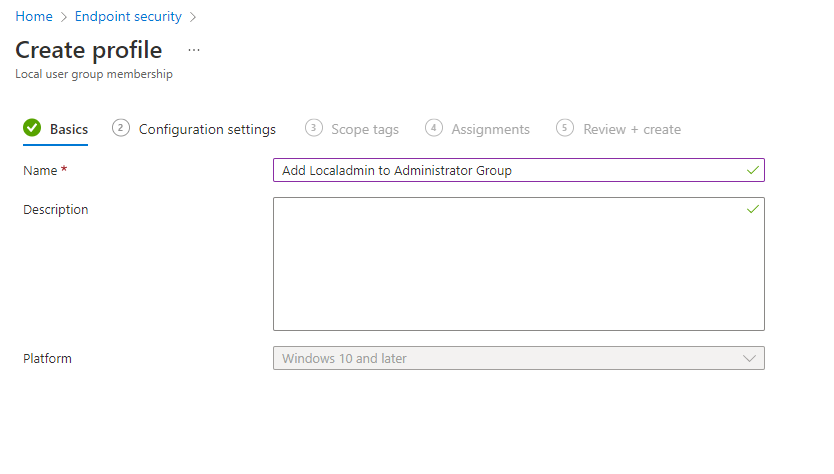Click the step 3 circle icon
Viewport: 834px width, 474px height.
pyautogui.click(x=314, y=128)
